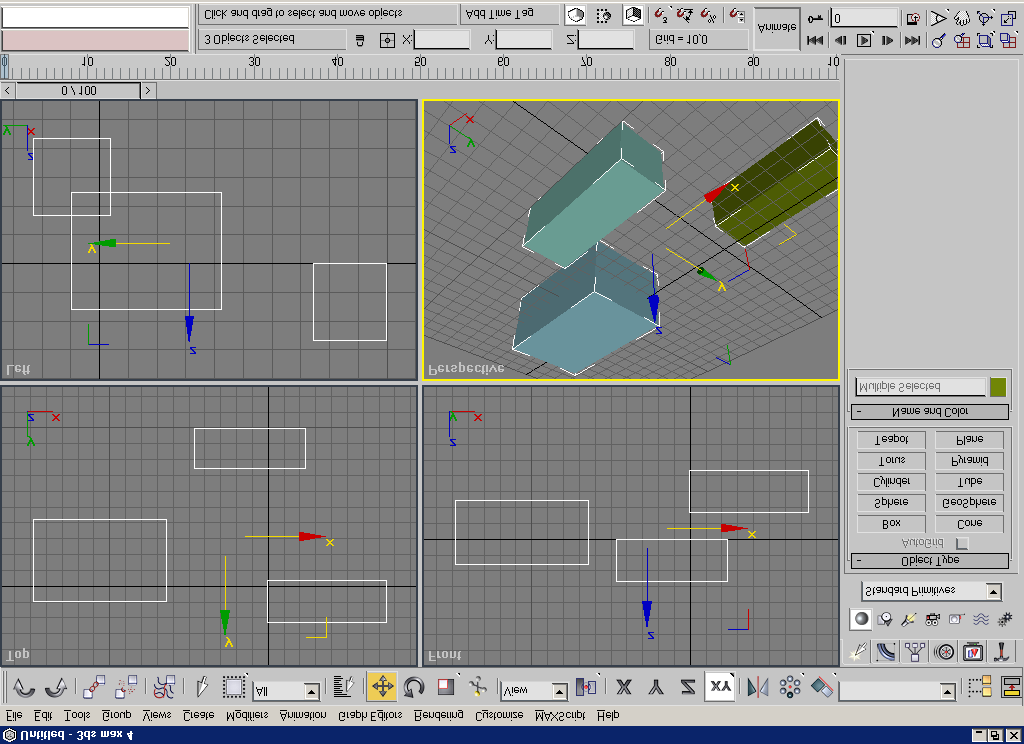
Task: Select the Shapes category icon
Action: 885,619
